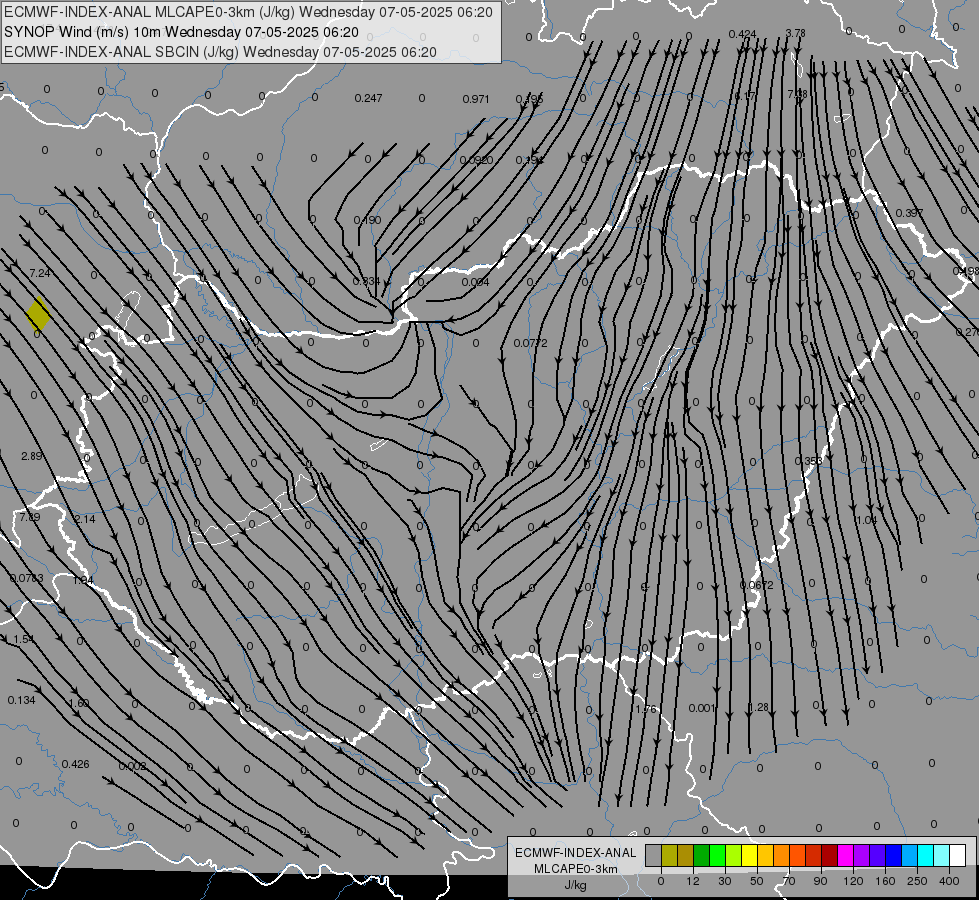This screenshot has width=979, height=900.
Task: Pick the dark red legend swatch
Action: point(830,856)
